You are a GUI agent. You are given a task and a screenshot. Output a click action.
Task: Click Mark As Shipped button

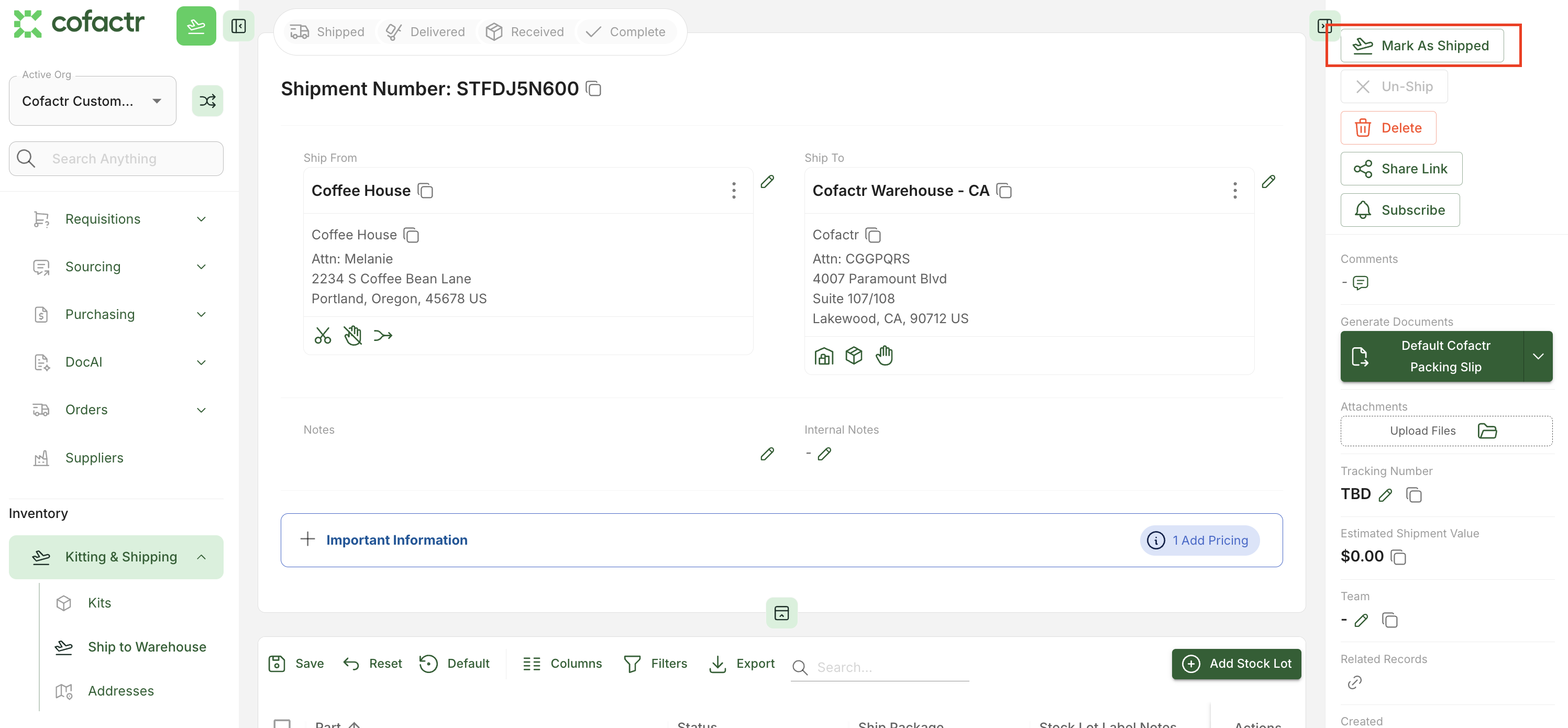pos(1421,46)
